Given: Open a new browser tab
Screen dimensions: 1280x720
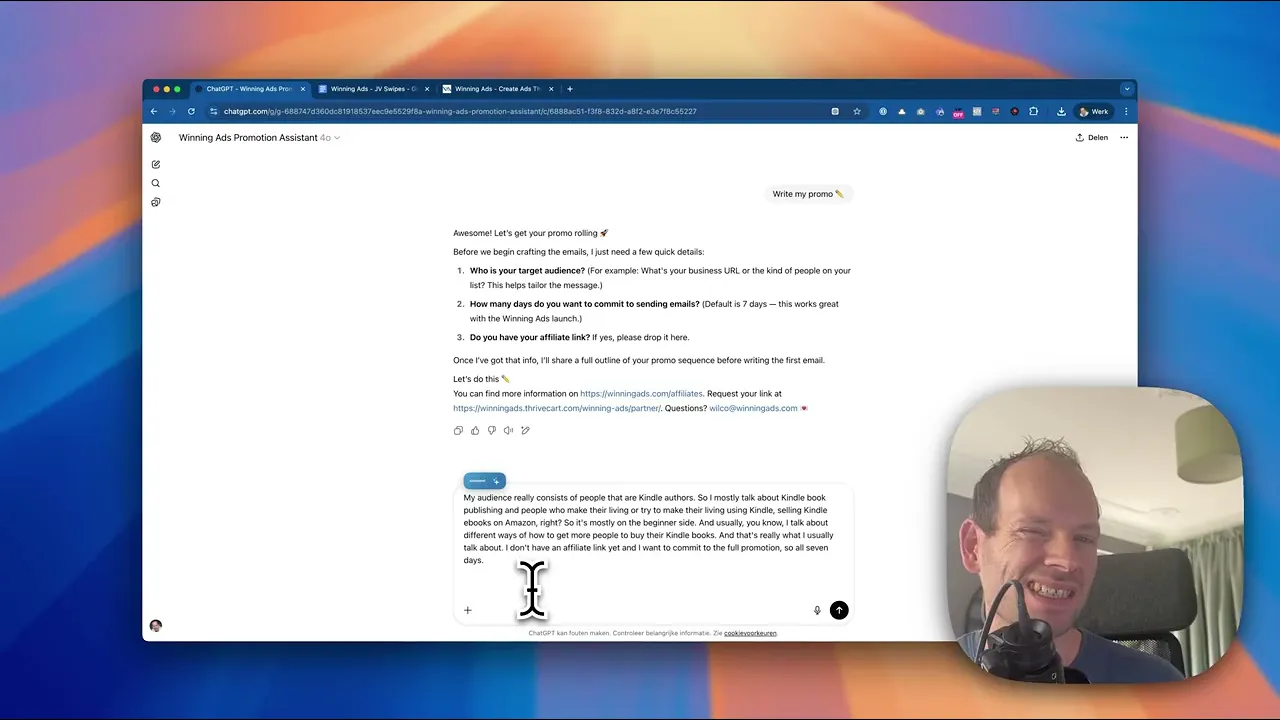Looking at the screenshot, I should tap(570, 89).
